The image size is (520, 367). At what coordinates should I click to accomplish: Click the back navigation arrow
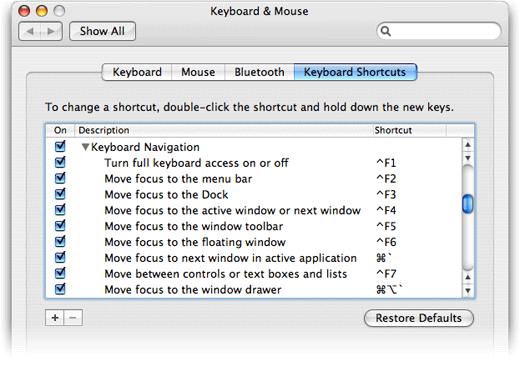tap(30, 31)
